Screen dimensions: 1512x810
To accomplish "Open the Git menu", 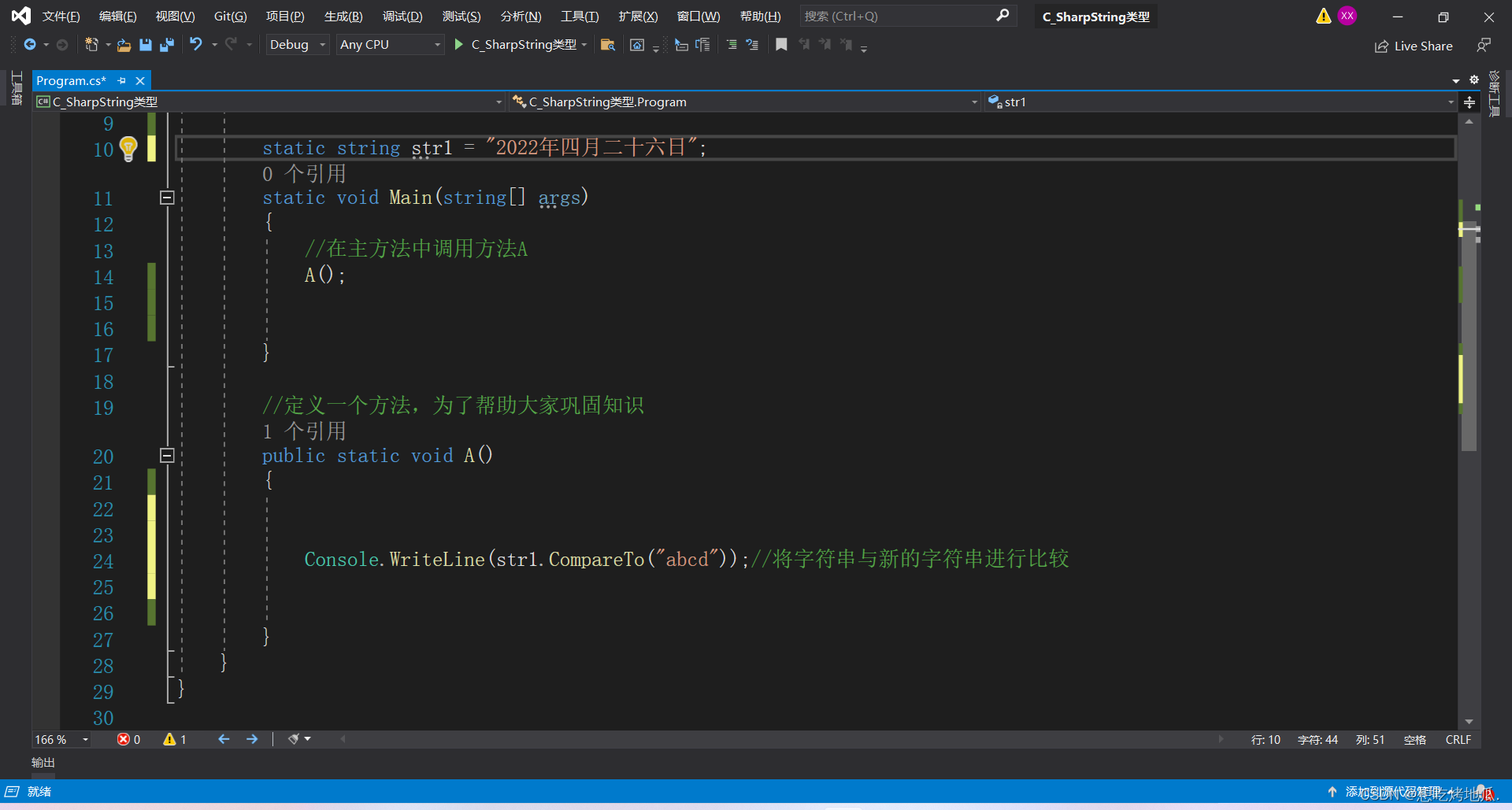I will pyautogui.click(x=229, y=16).
